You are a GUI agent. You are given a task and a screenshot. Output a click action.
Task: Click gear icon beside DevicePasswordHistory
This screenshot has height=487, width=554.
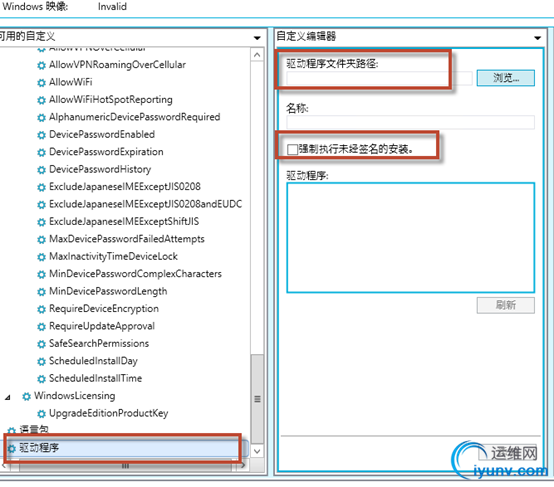pyautogui.click(x=41, y=170)
